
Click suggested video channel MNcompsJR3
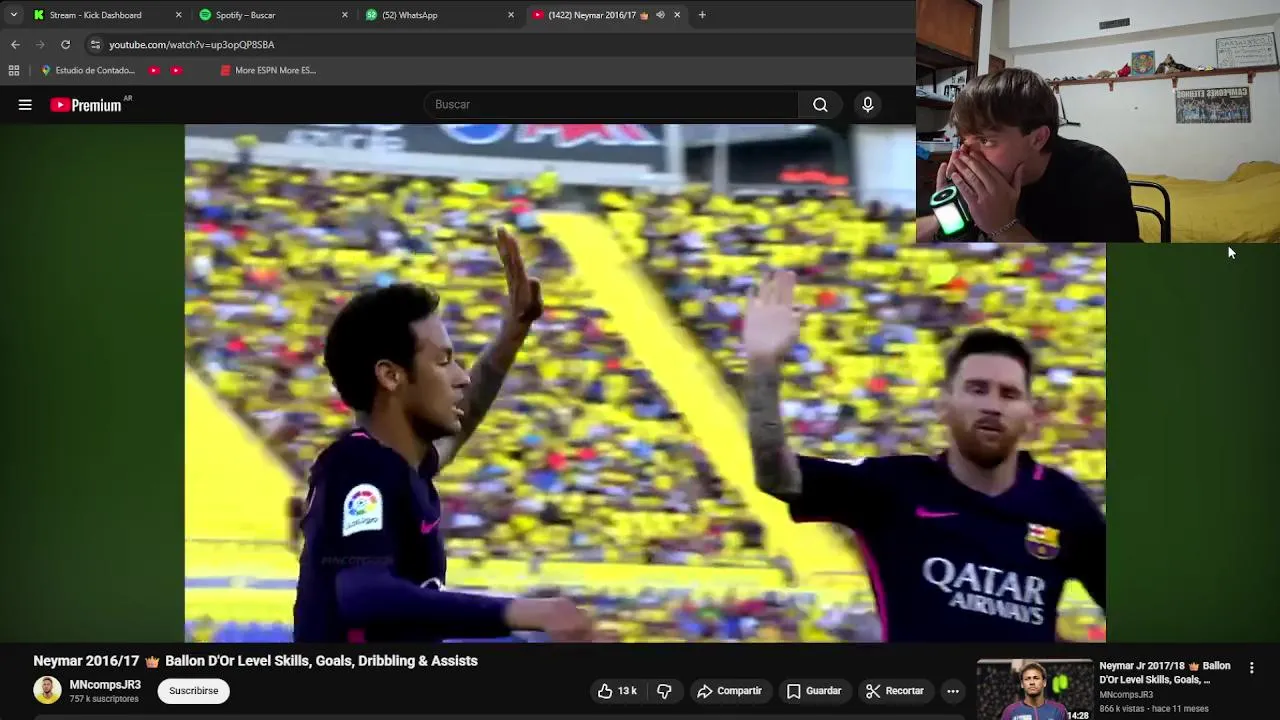(1126, 695)
